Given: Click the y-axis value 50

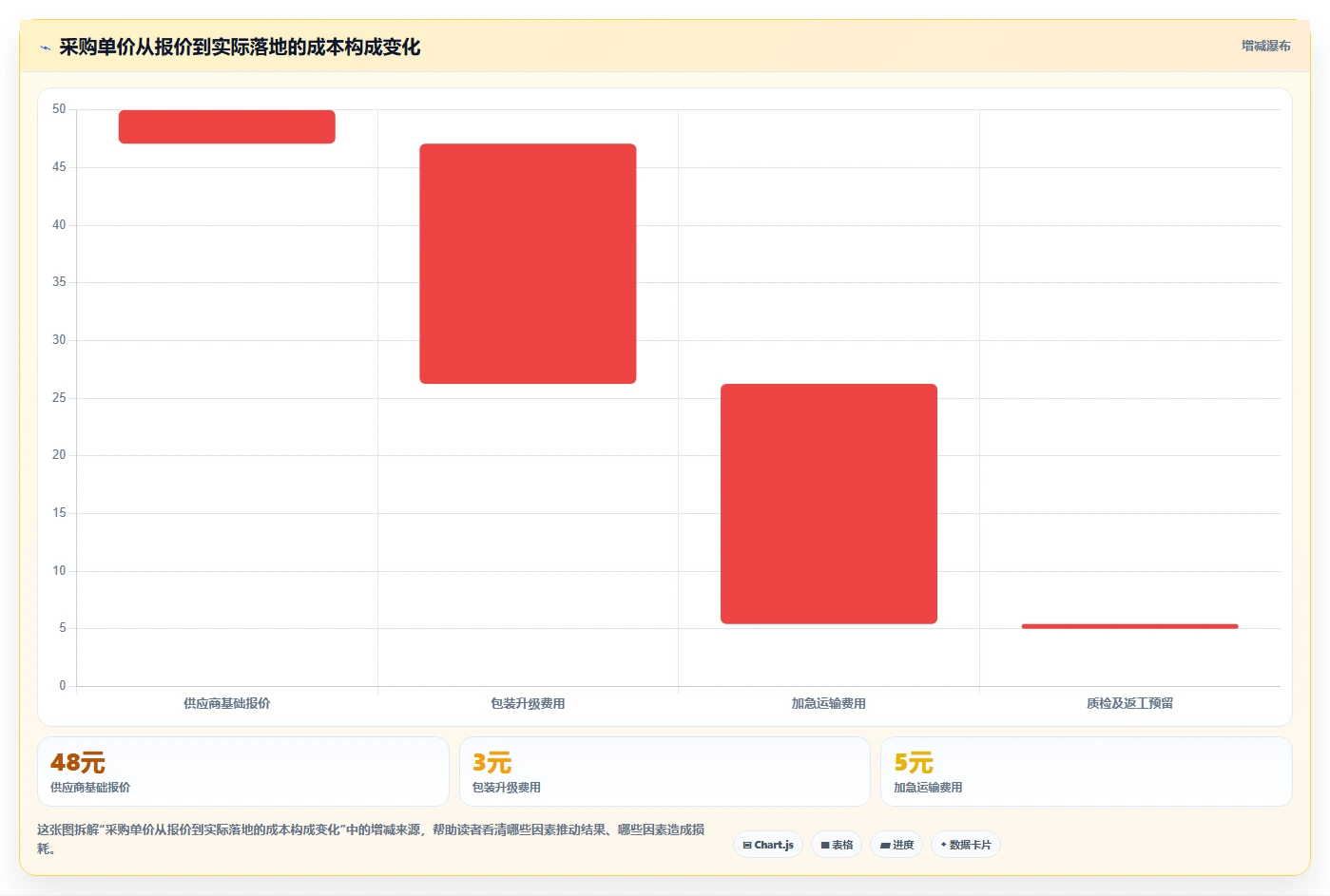Looking at the screenshot, I should point(59,109).
